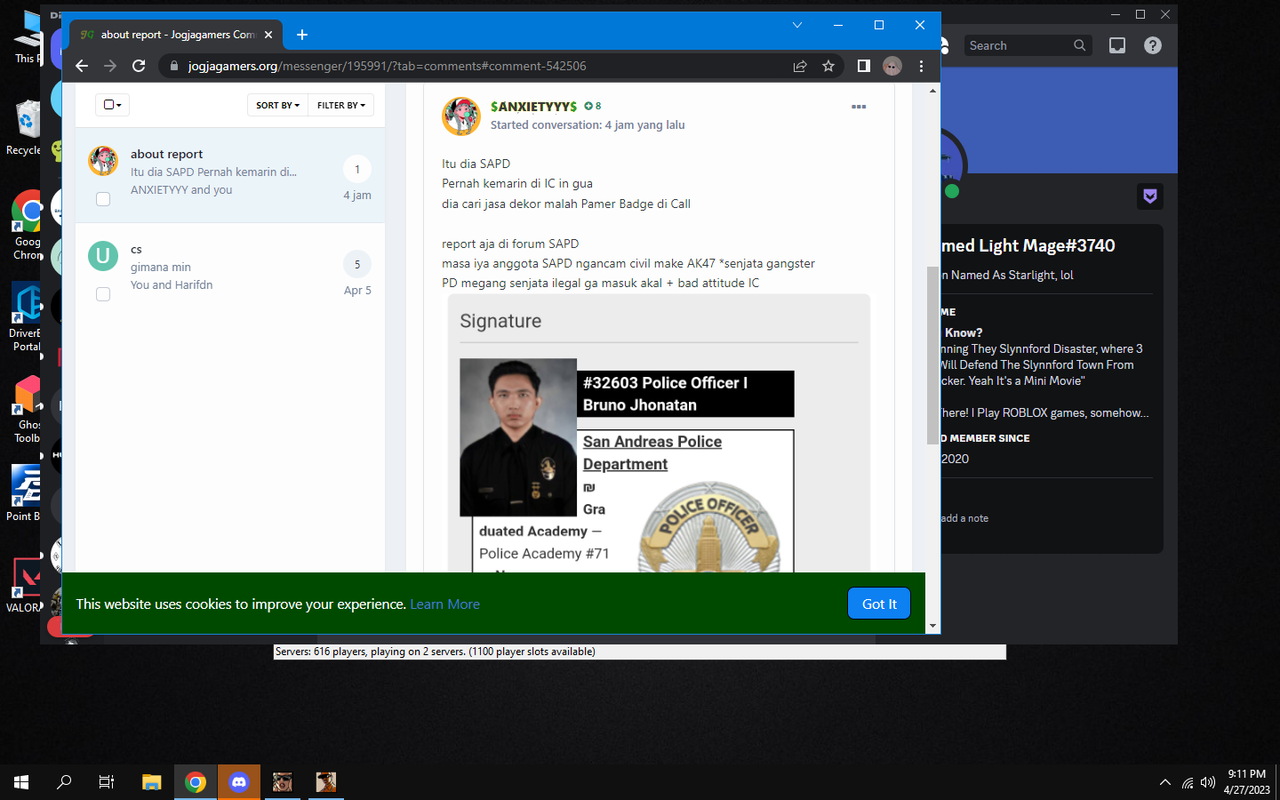Select VALORANT desktop shortcut

(x=25, y=585)
